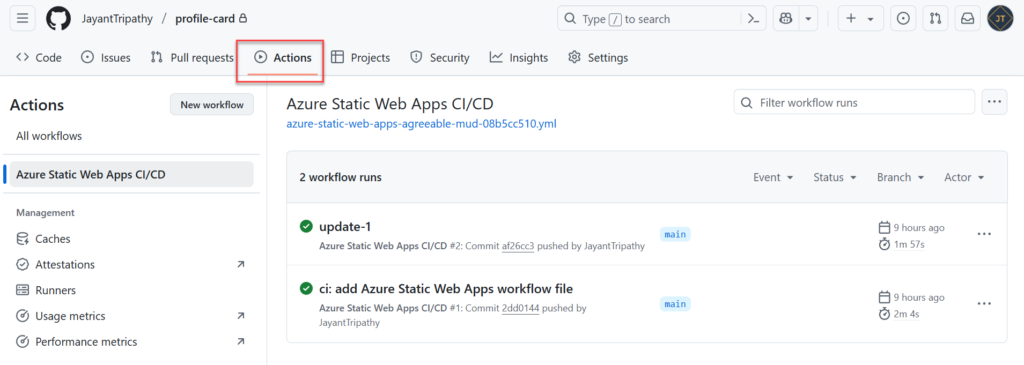Click the Attestations check icon
Image resolution: width=1024 pixels, height=365 pixels.
pyautogui.click(x=23, y=264)
